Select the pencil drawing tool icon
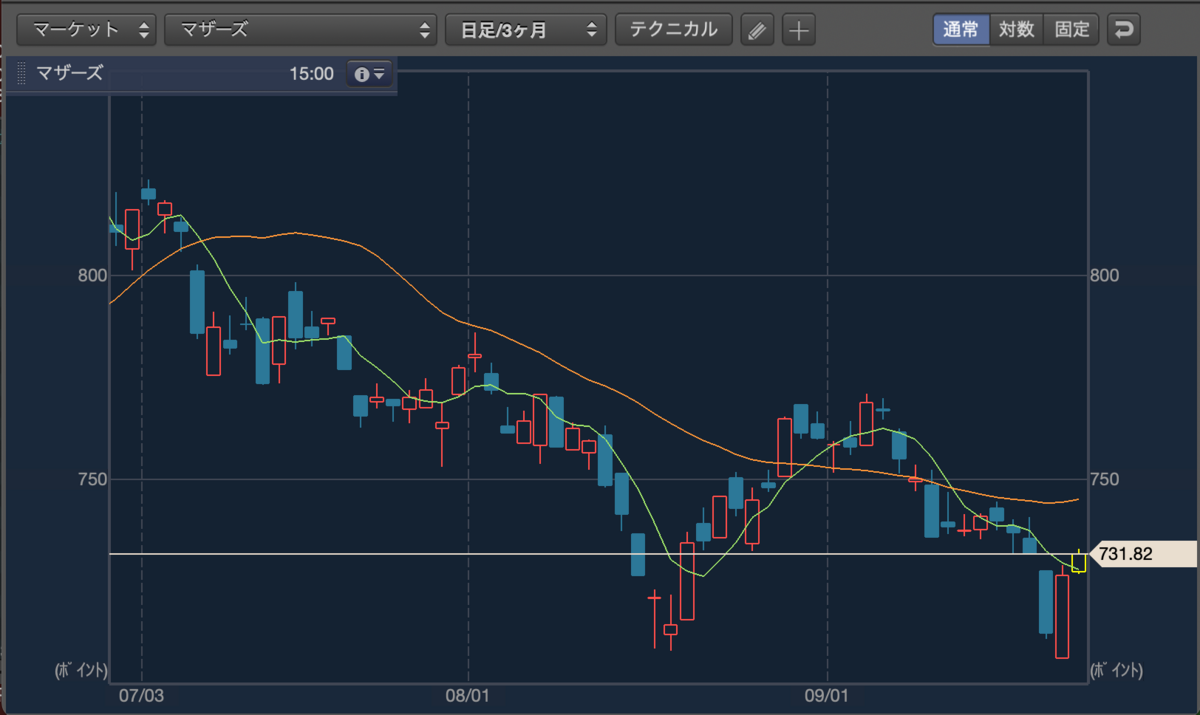This screenshot has width=1200, height=715. pos(757,30)
